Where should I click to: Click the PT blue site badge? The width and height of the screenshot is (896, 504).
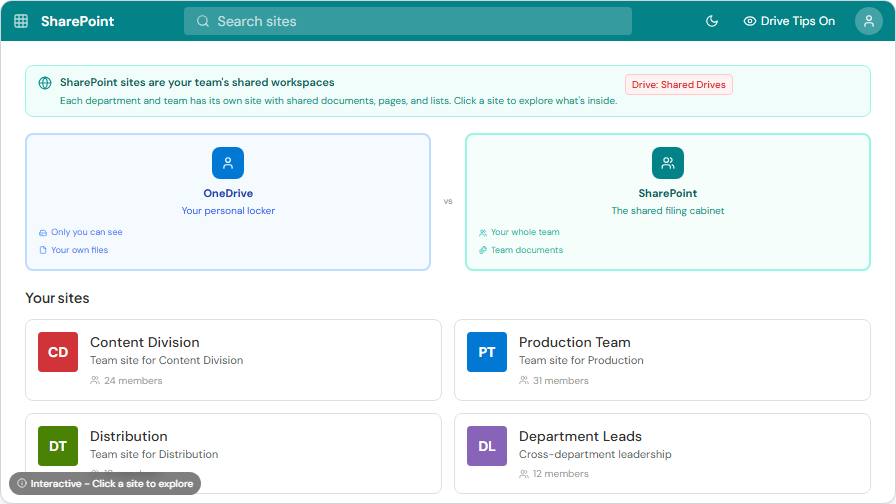pos(487,352)
